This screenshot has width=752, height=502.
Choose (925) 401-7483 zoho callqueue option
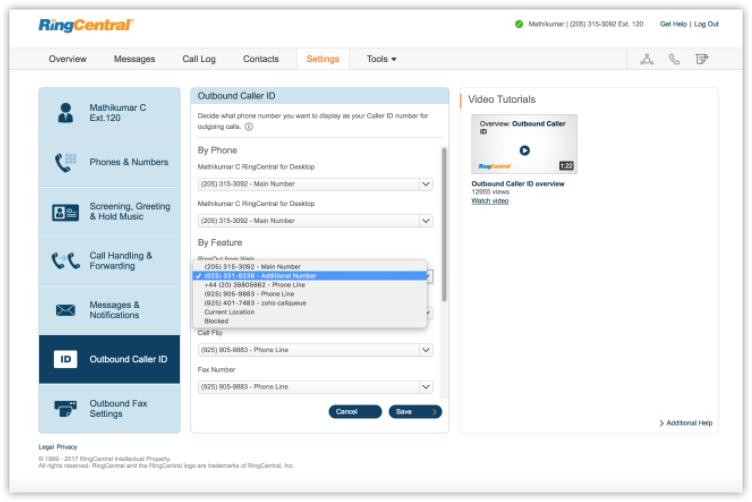[x=310, y=303]
